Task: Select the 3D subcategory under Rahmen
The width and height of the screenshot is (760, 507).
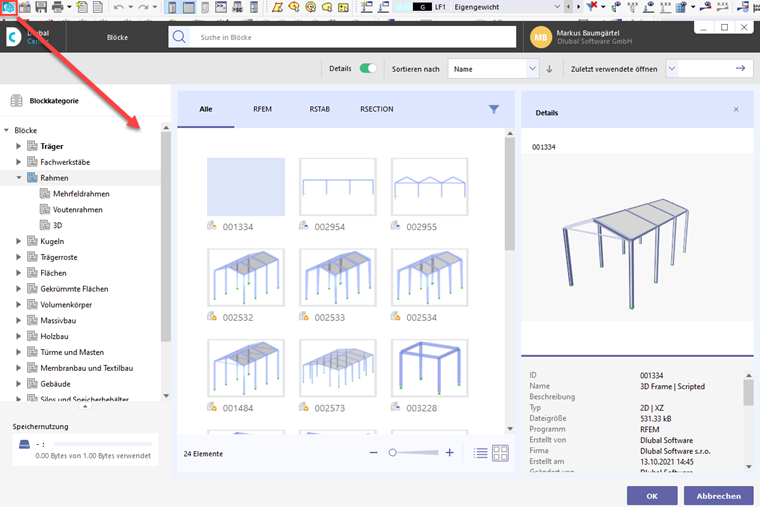Action: coord(57,225)
